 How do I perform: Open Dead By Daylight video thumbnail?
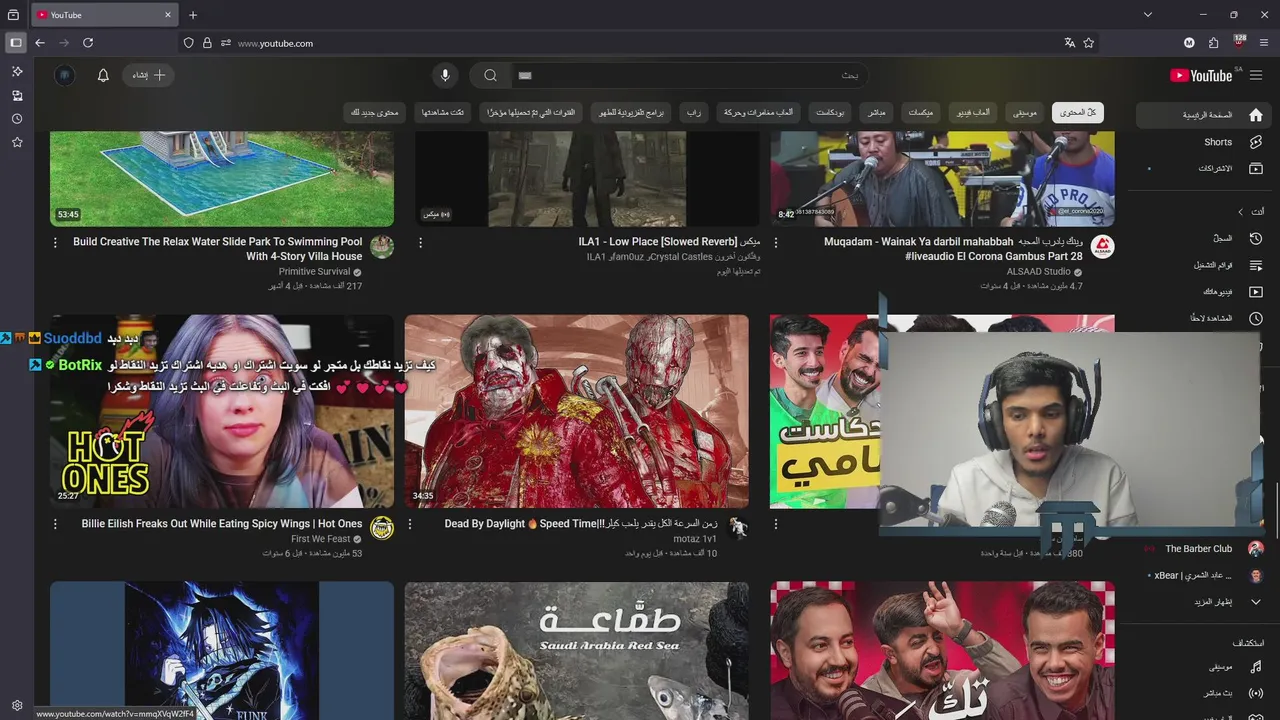click(577, 411)
